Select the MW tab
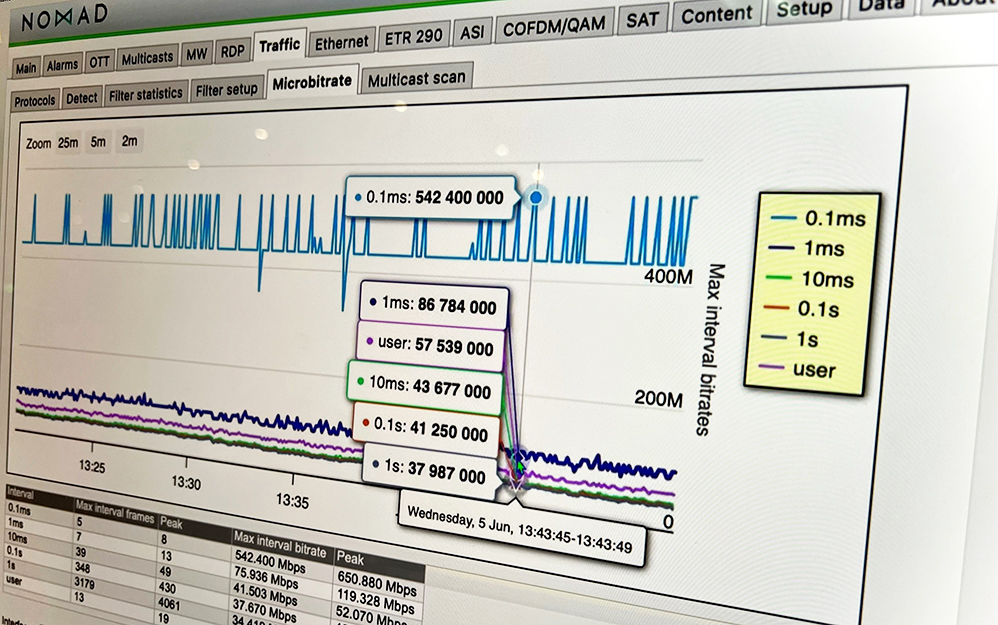998x625 pixels. click(197, 55)
